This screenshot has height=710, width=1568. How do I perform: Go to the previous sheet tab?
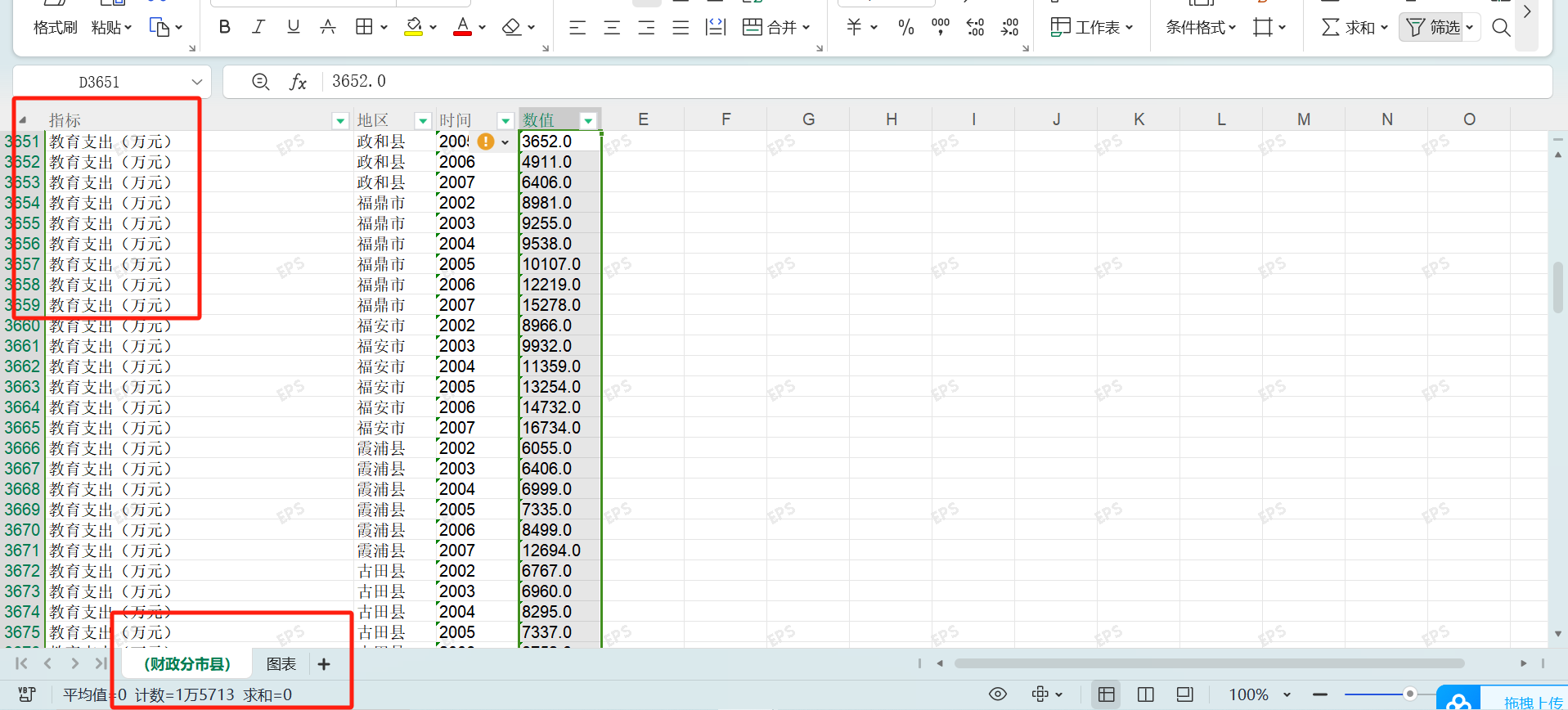(x=47, y=663)
